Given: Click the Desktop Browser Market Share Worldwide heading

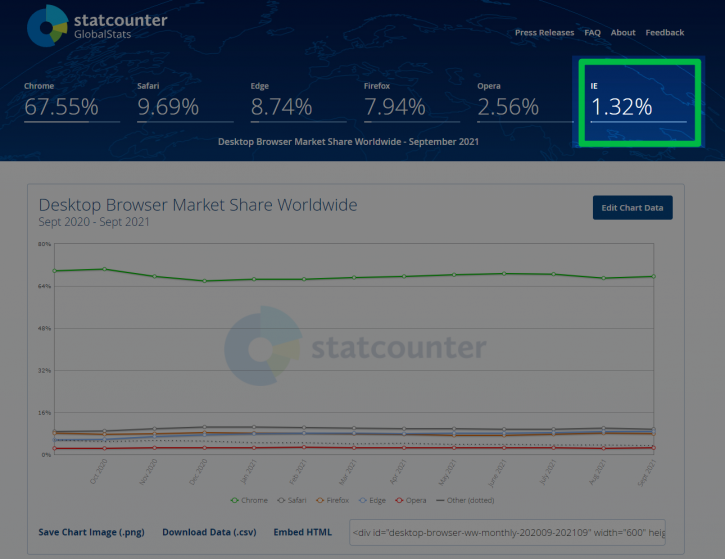Looking at the screenshot, I should coord(198,205).
